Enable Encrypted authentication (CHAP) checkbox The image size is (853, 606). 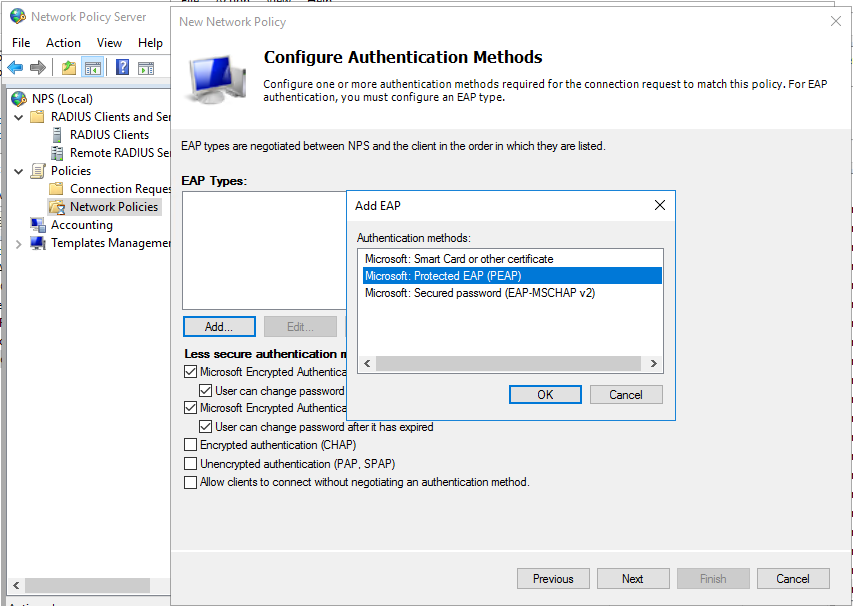[190, 445]
